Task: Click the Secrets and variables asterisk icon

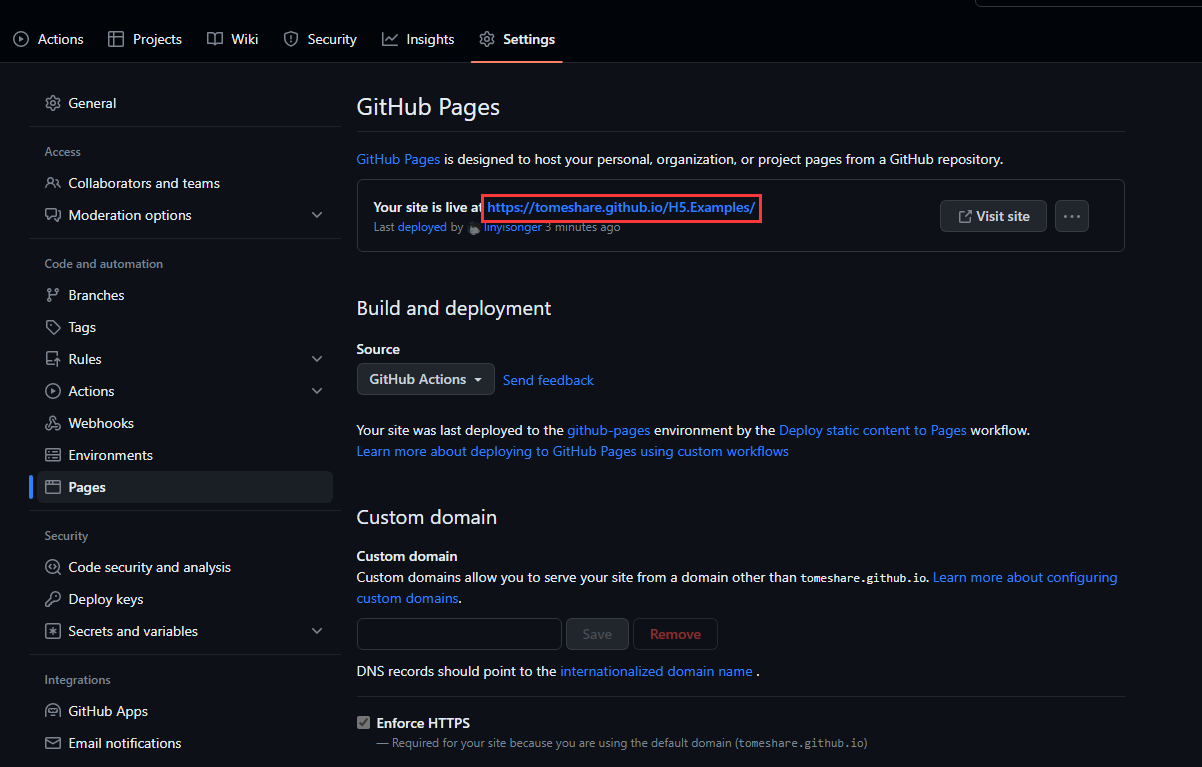Action: [53, 631]
